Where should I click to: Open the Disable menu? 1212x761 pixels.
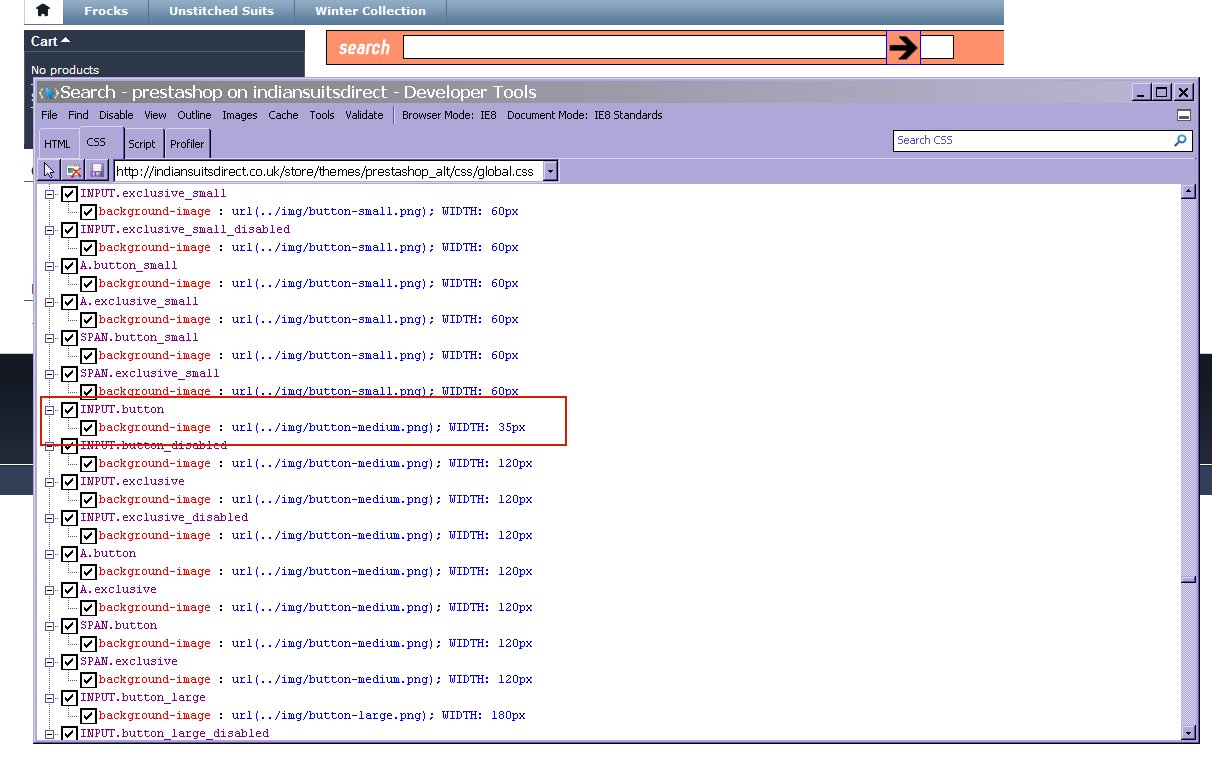click(116, 115)
